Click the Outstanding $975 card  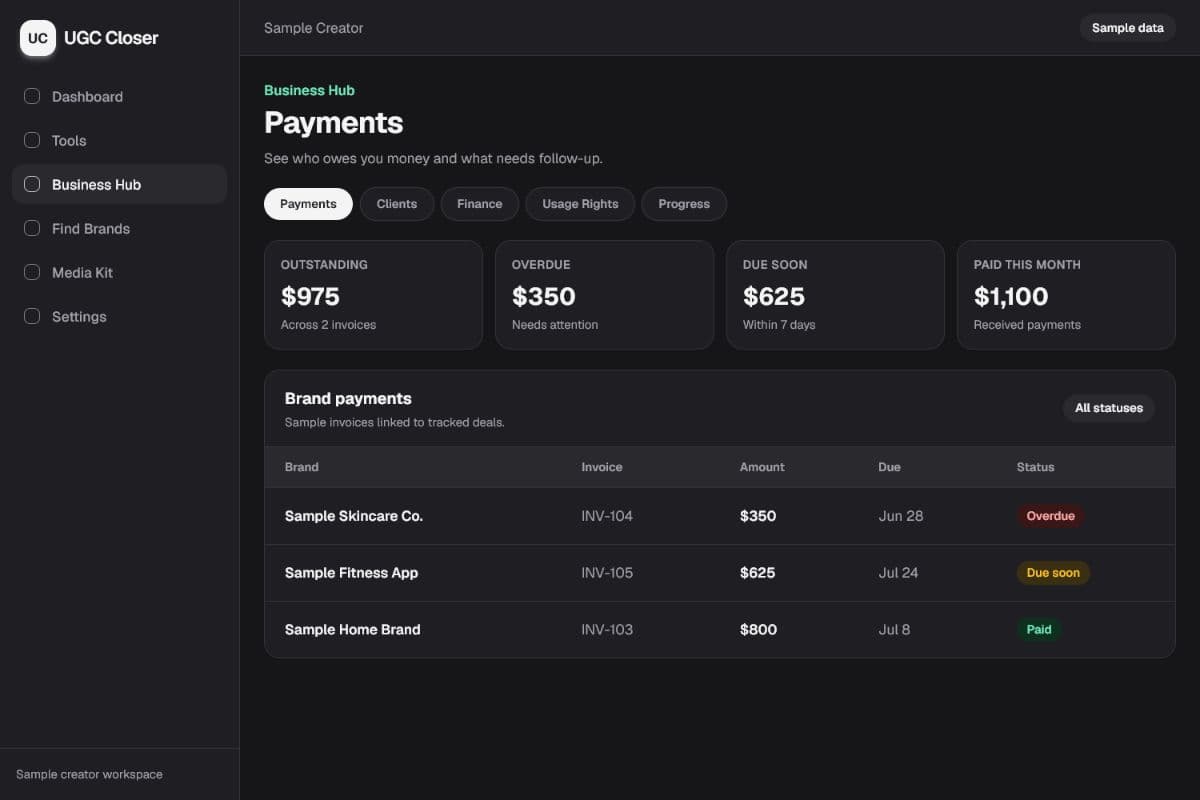click(373, 295)
